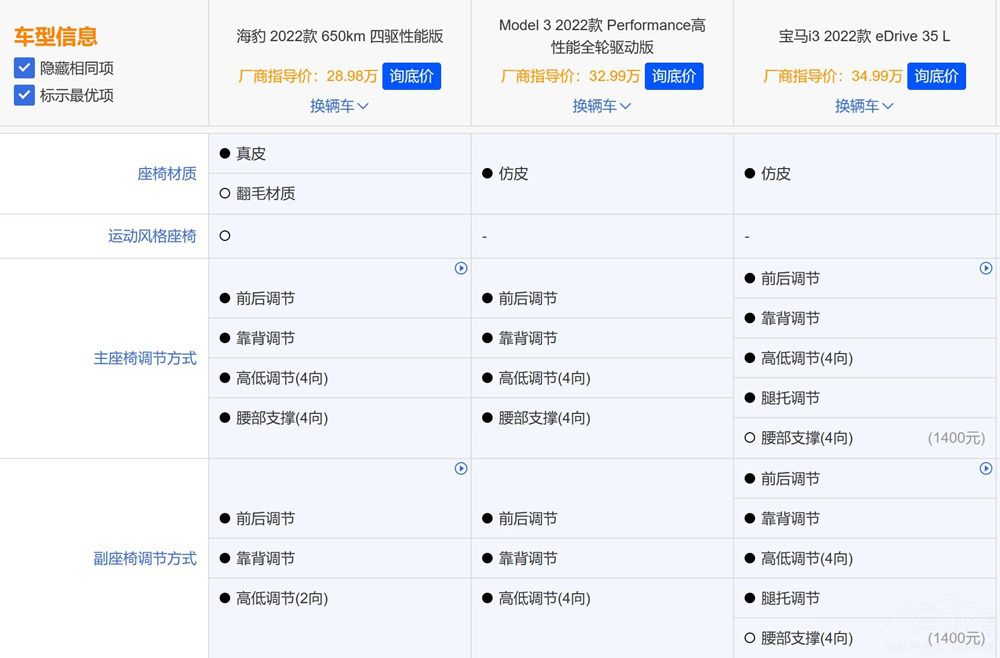Click the 副座椅调节方式 link
The height and width of the screenshot is (658, 1000).
145,558
